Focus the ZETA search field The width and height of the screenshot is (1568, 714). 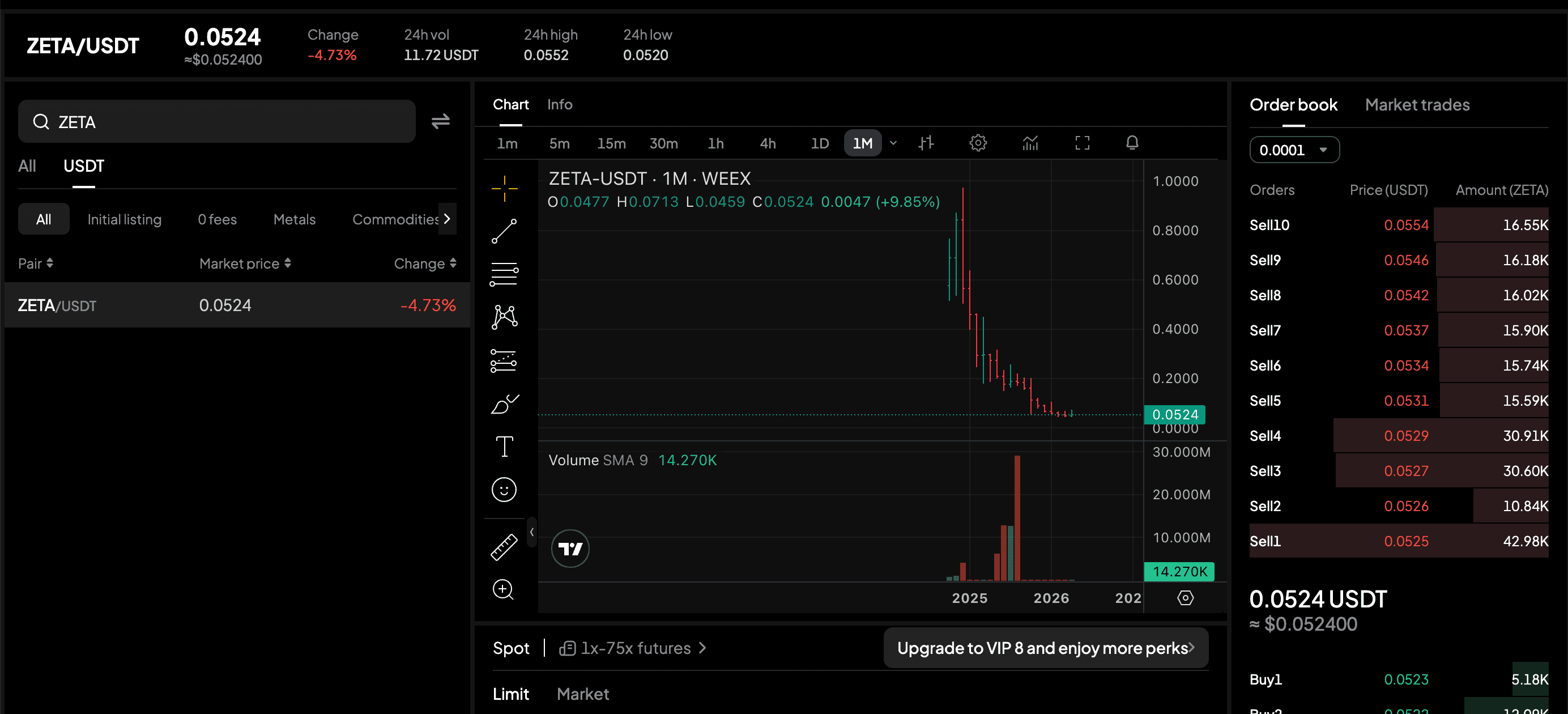pos(217,122)
